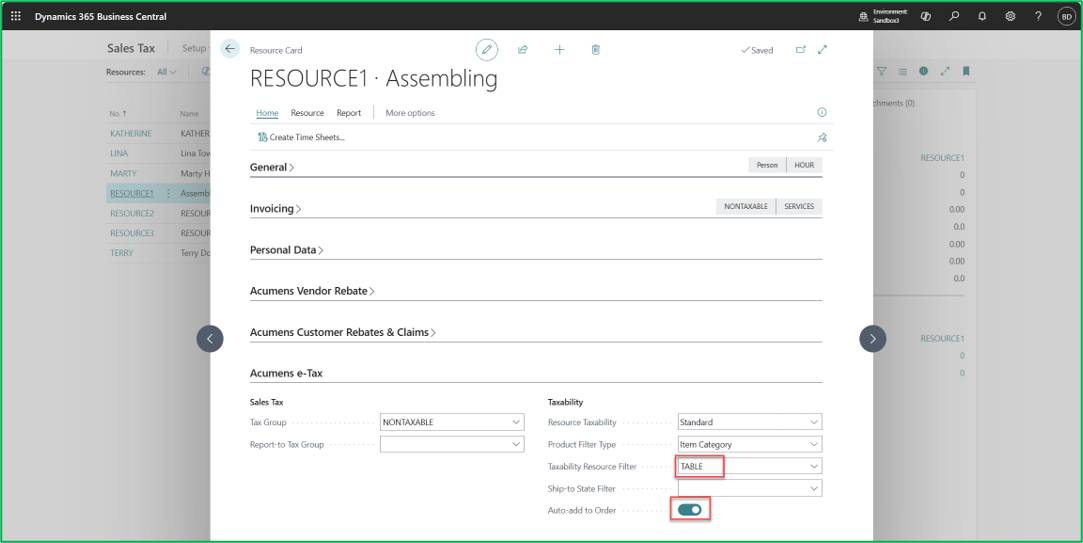Show the FactBox info icon
Viewport: 1083px width, 543px height.
pos(822,113)
